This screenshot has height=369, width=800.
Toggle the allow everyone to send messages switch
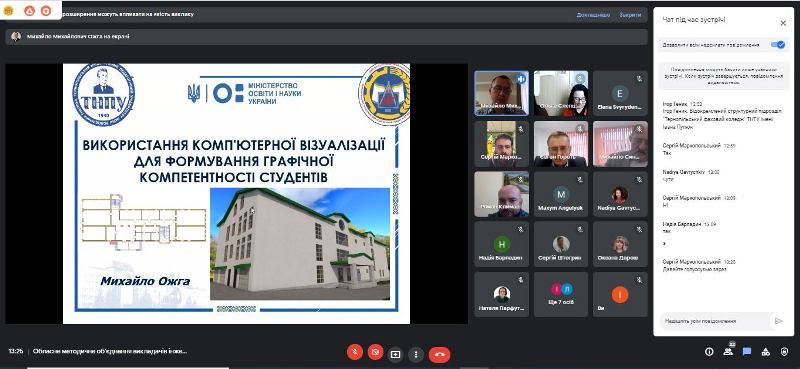click(778, 45)
